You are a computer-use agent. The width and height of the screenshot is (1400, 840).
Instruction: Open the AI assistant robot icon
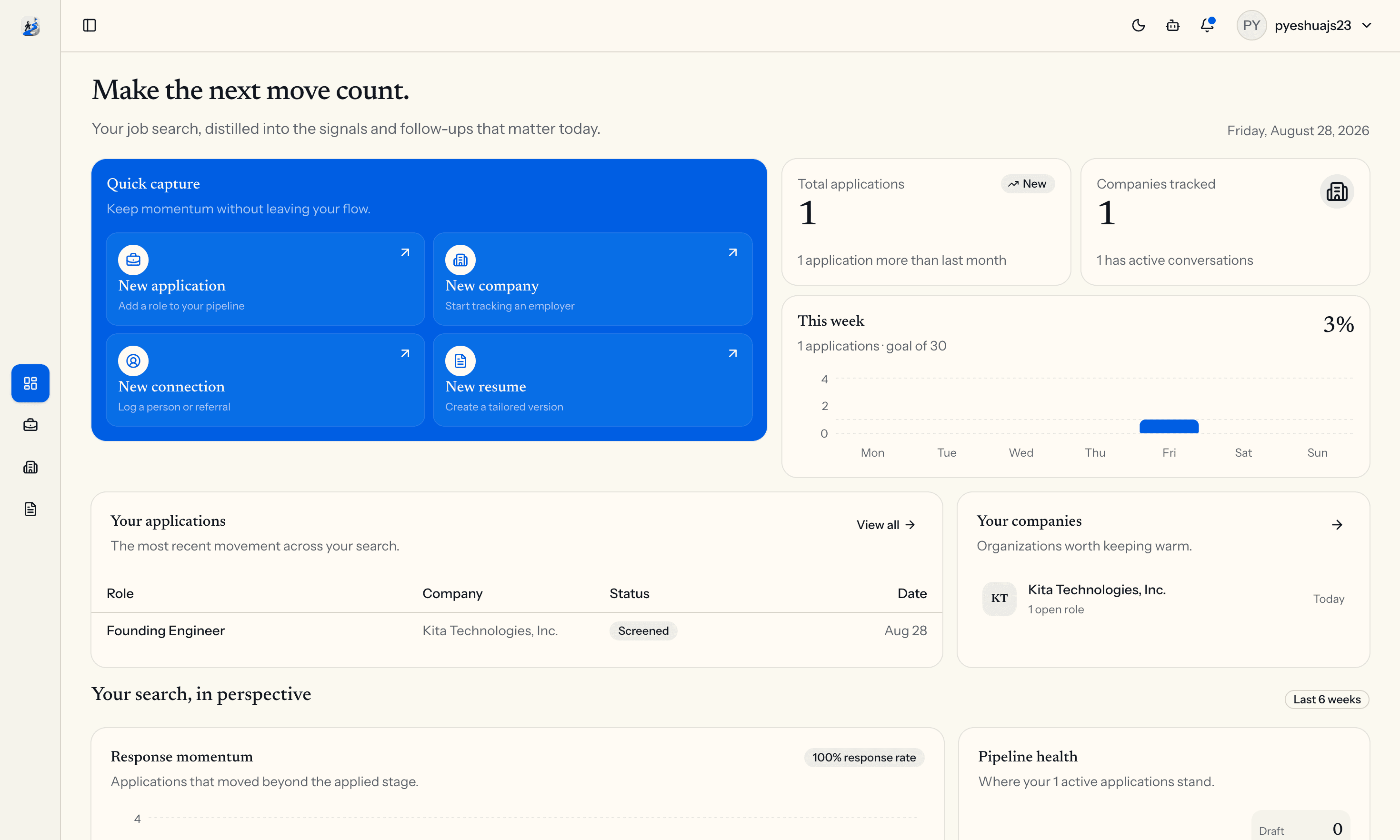[x=1172, y=25]
